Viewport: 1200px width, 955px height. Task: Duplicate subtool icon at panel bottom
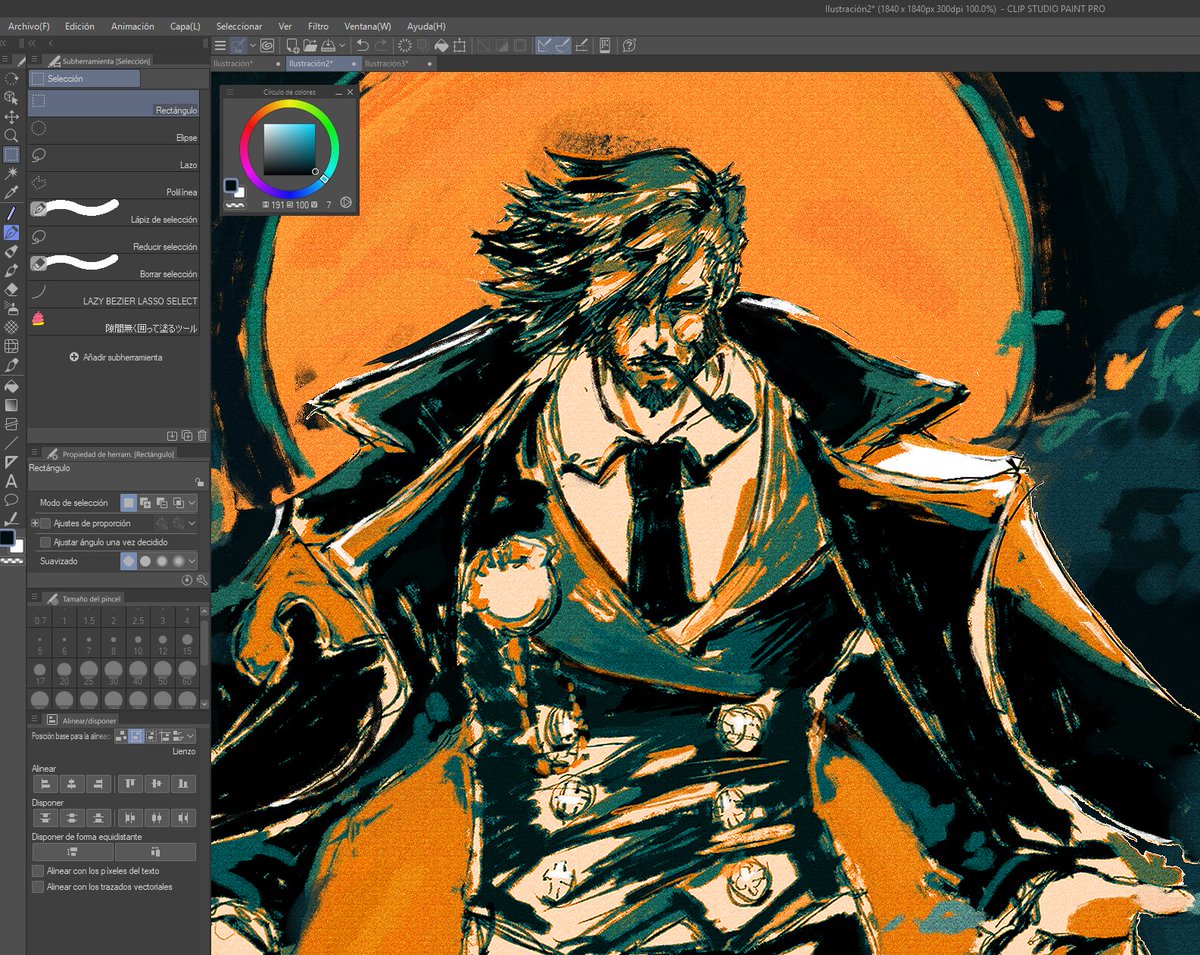(187, 436)
